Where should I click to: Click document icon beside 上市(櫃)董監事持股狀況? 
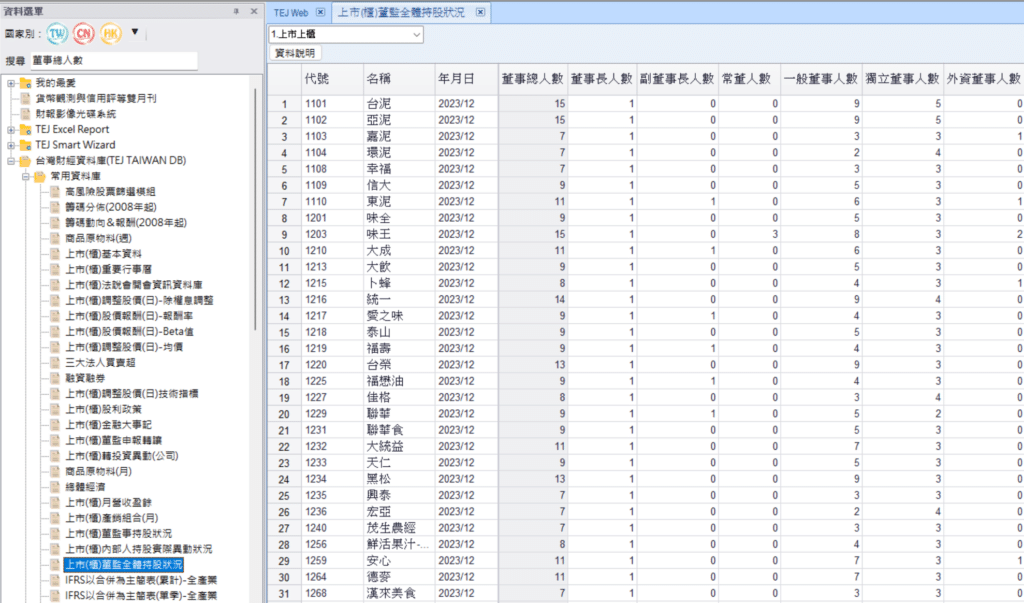click(x=55, y=534)
